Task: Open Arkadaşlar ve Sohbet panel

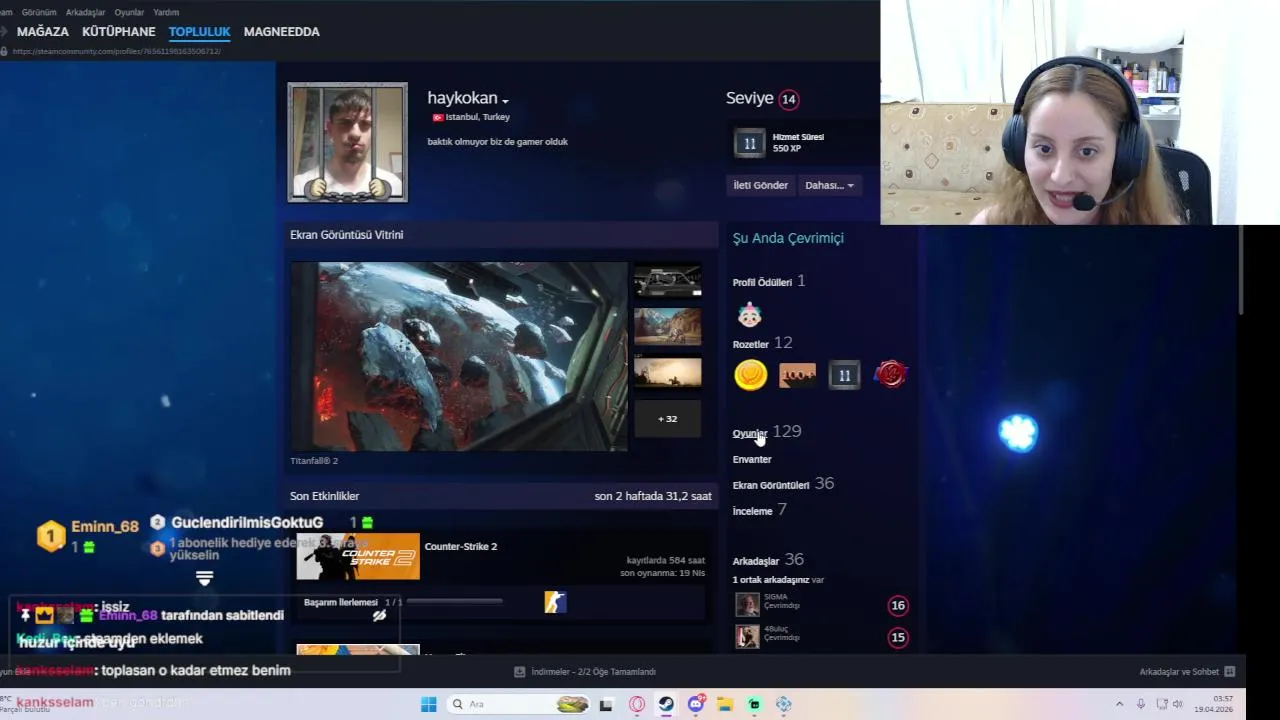Action: pos(1187,672)
